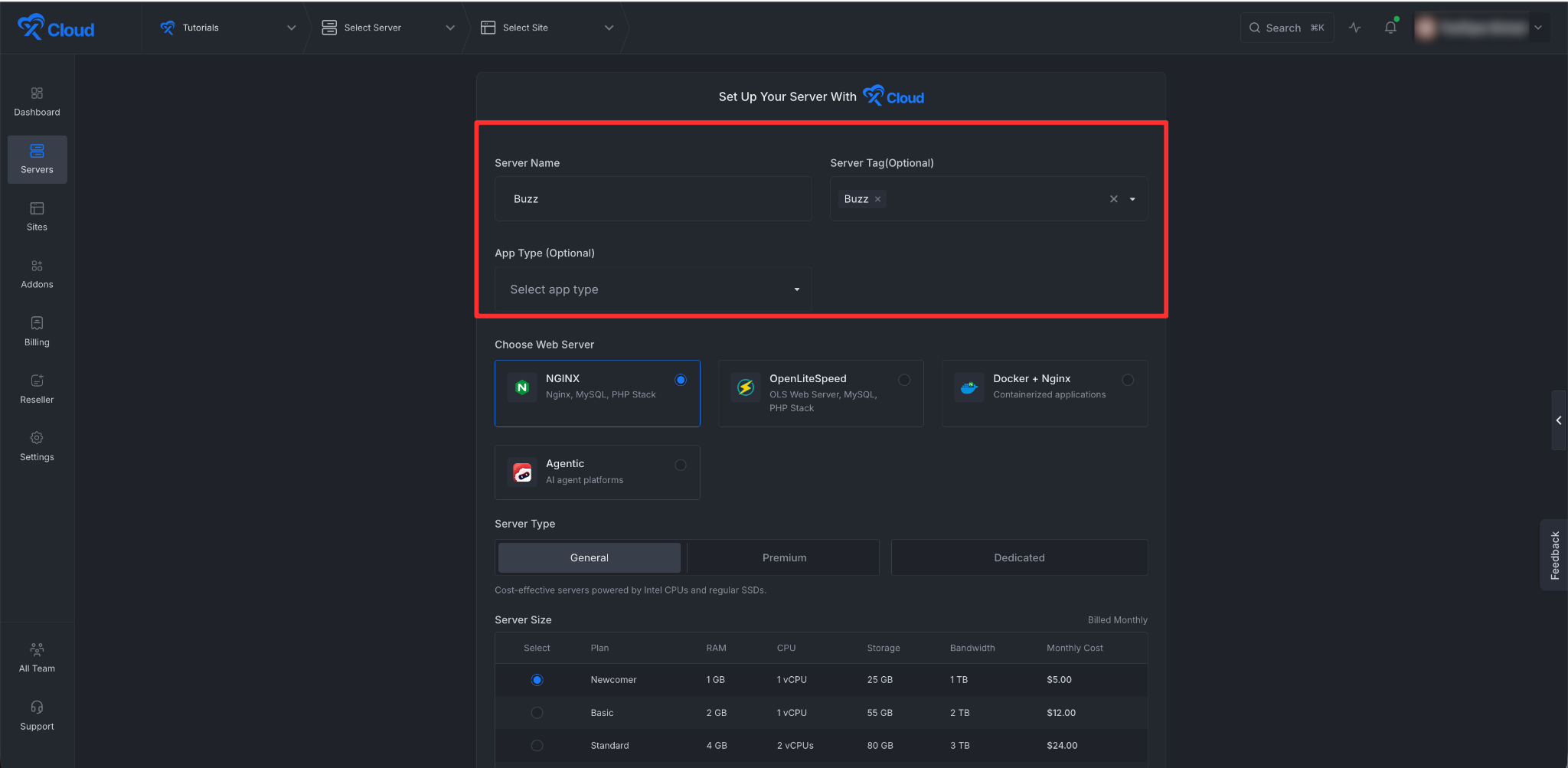Click the $12.00 monthly cost

[x=1061, y=713]
